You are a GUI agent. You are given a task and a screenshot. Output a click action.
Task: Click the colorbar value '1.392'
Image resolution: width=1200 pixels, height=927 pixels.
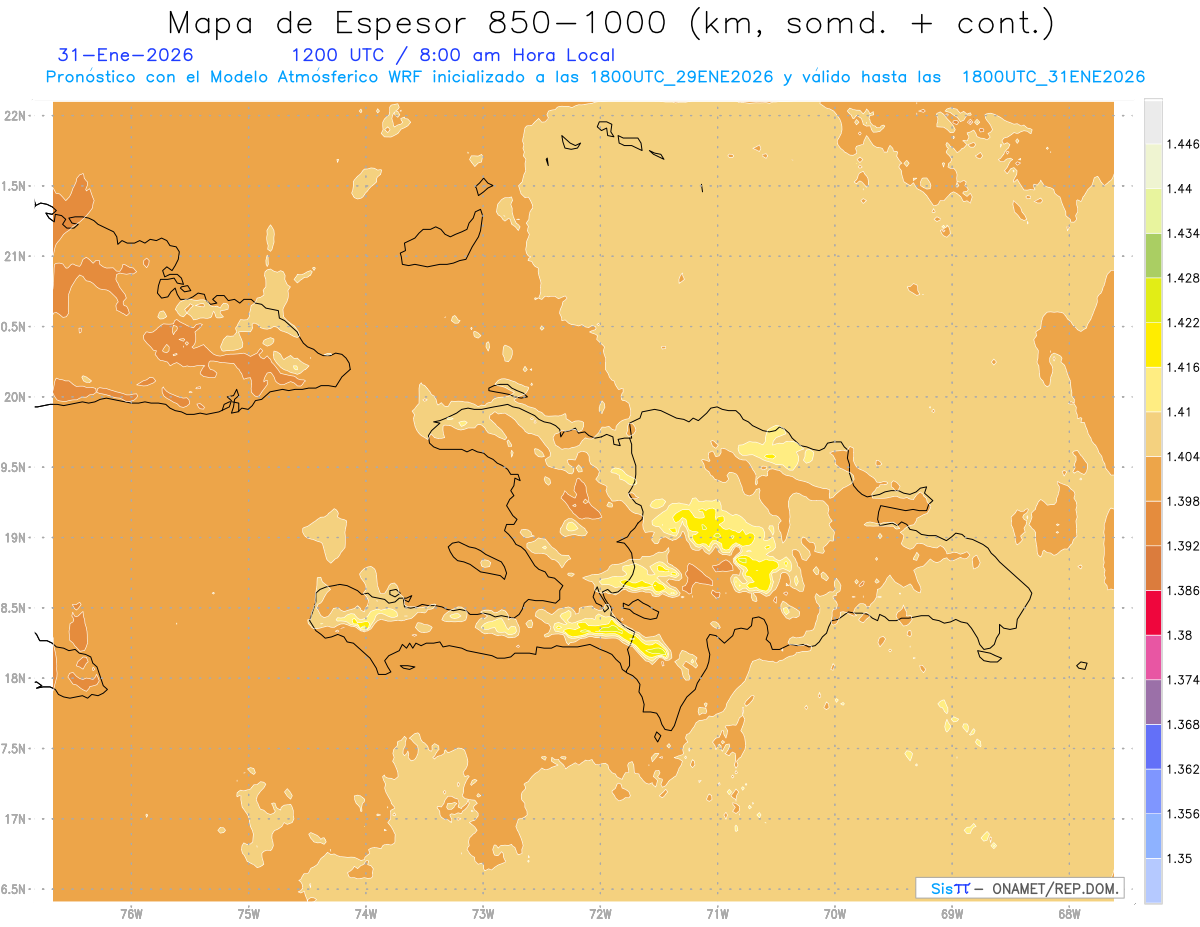click(x=1183, y=546)
